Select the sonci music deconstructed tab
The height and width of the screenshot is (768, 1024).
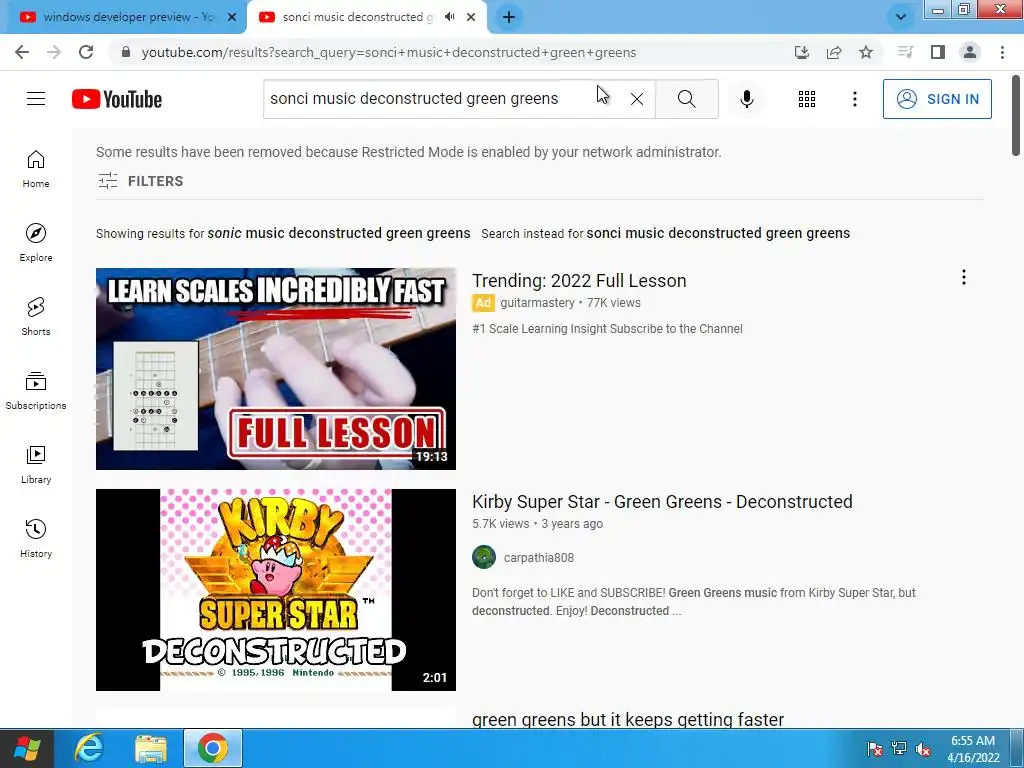pyautogui.click(x=356, y=17)
